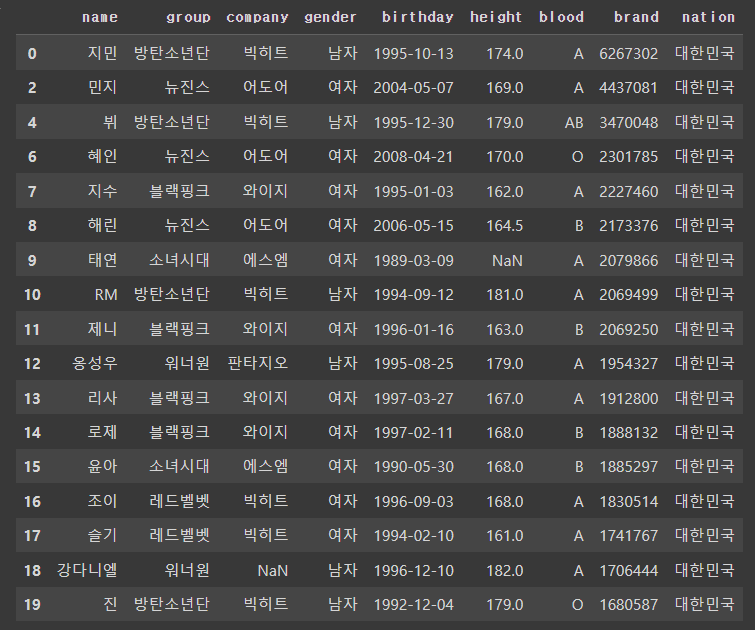Click brand value 6267302
Image resolution: width=755 pixels, height=630 pixels.
(x=629, y=53)
